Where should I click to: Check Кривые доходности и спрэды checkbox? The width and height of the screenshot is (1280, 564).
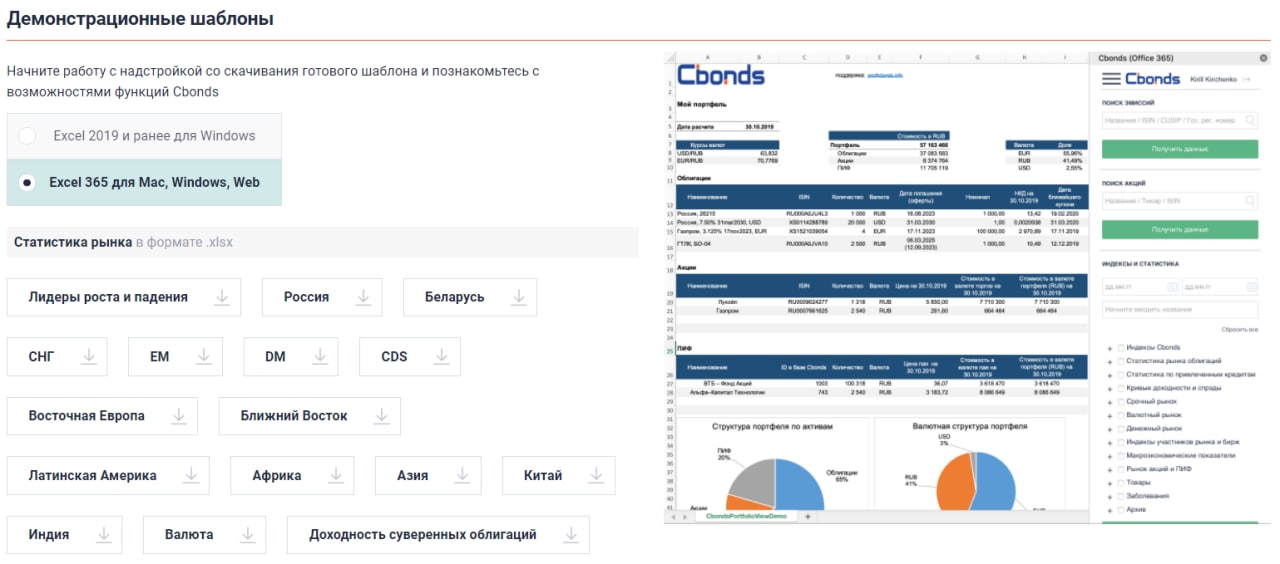1121,387
